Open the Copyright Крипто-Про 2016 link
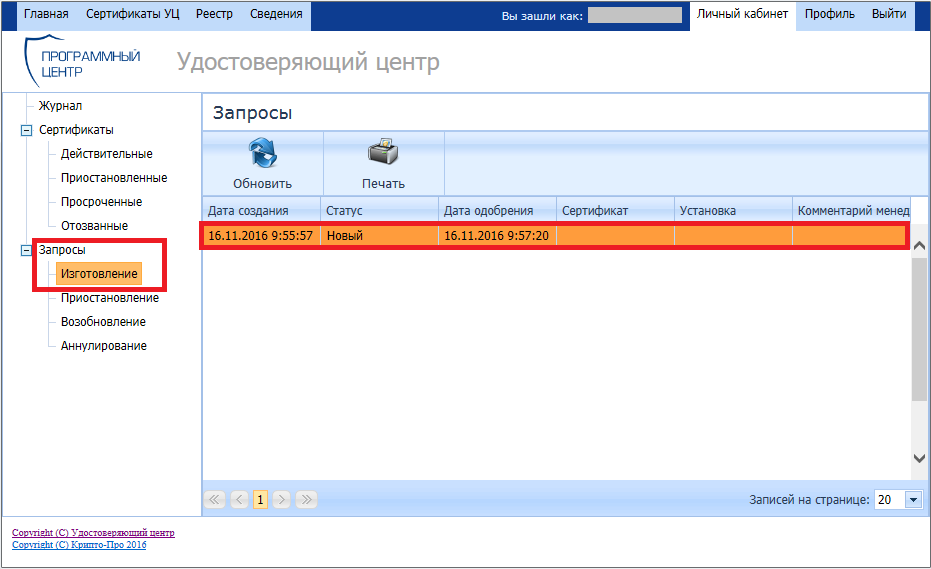Viewport: 931px width, 569px height. [x=79, y=545]
